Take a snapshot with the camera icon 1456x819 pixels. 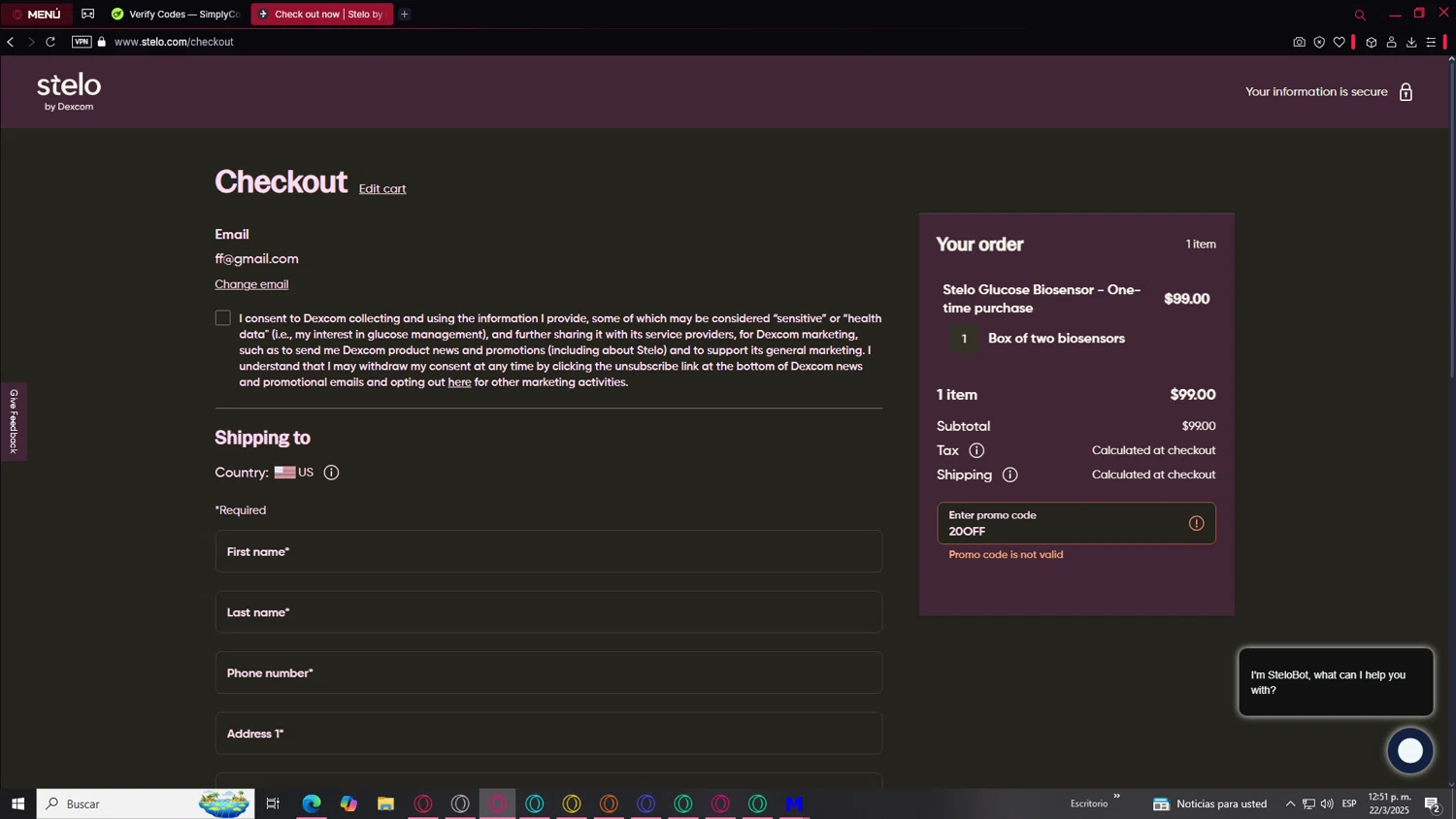[1299, 42]
